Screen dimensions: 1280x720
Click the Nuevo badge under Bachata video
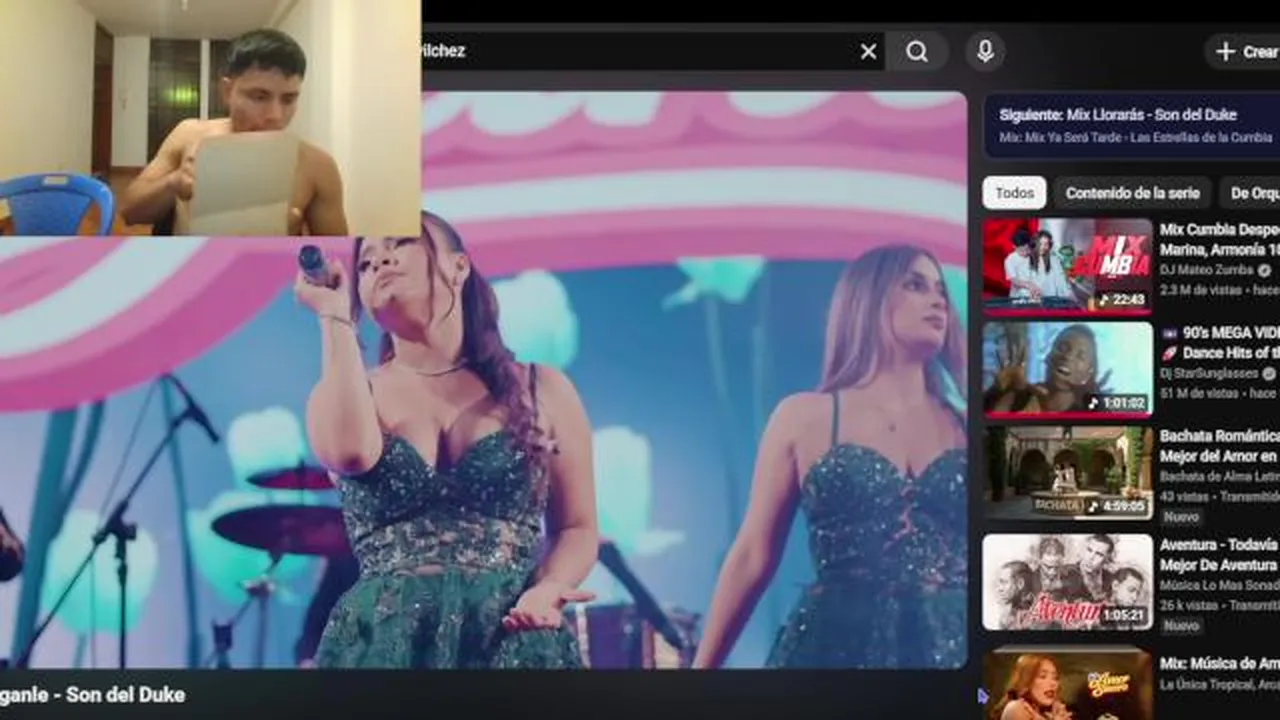point(1181,517)
